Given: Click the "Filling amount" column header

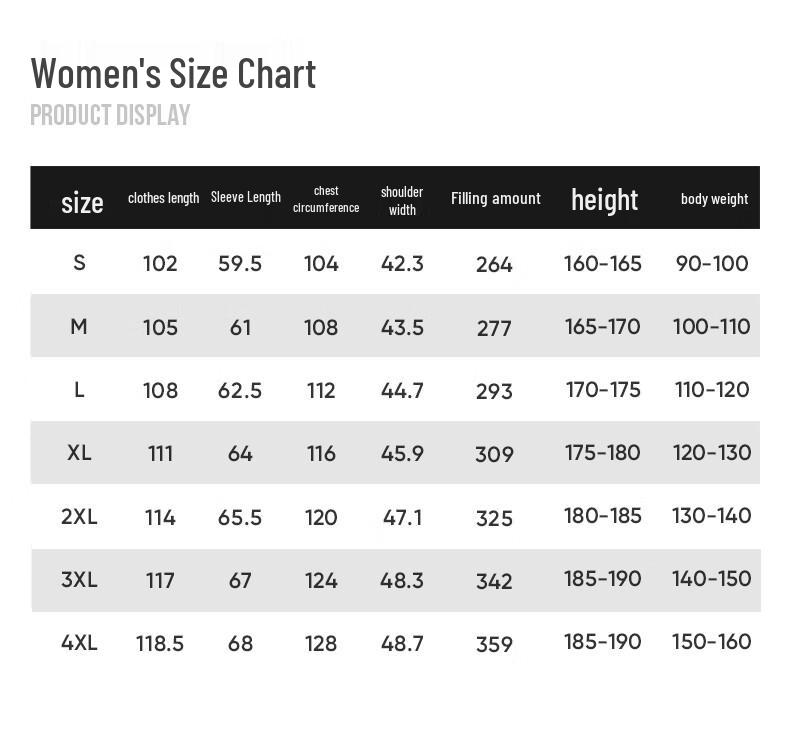Looking at the screenshot, I should [x=495, y=198].
